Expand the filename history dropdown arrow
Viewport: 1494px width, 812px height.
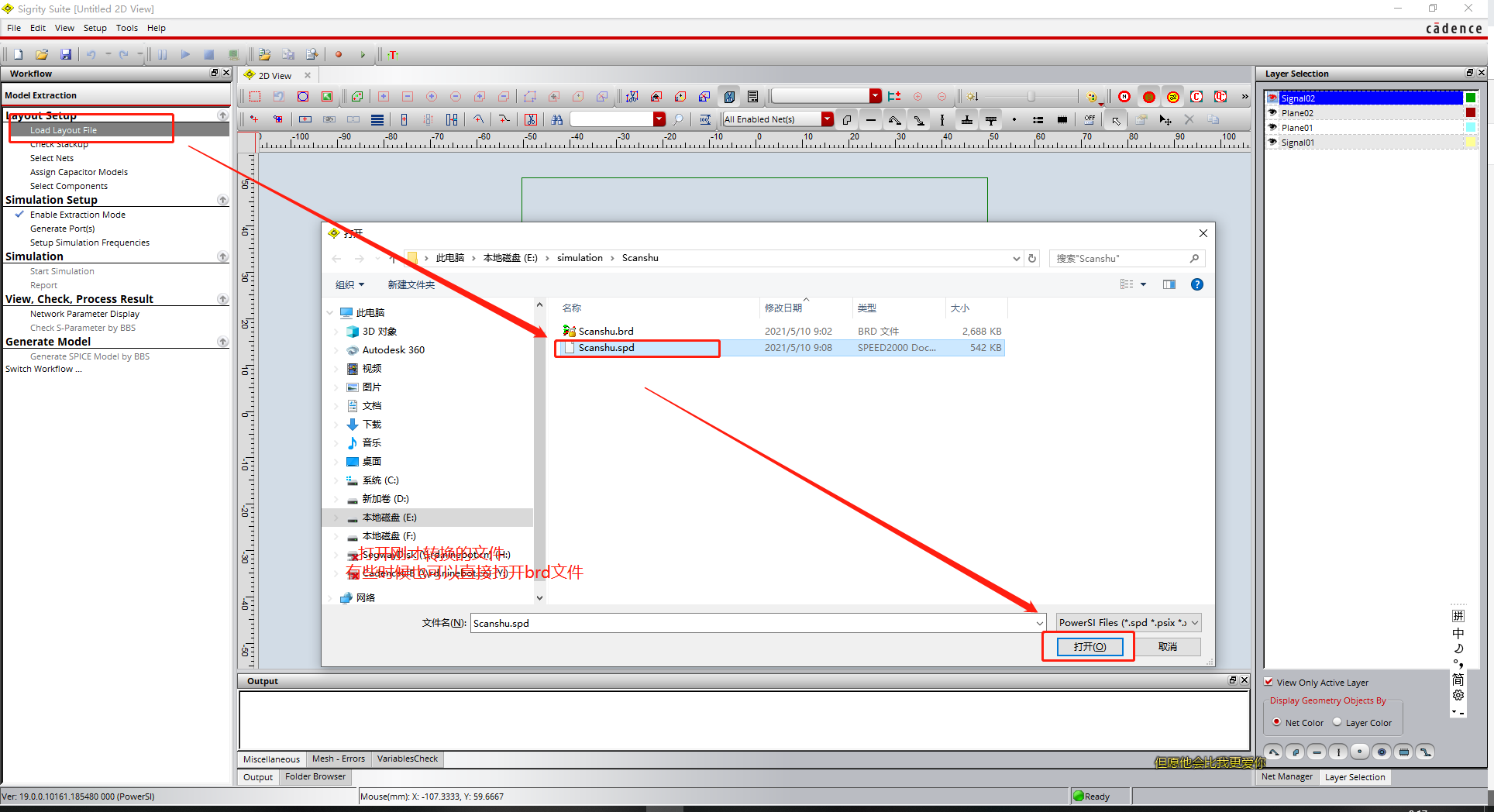click(1039, 623)
